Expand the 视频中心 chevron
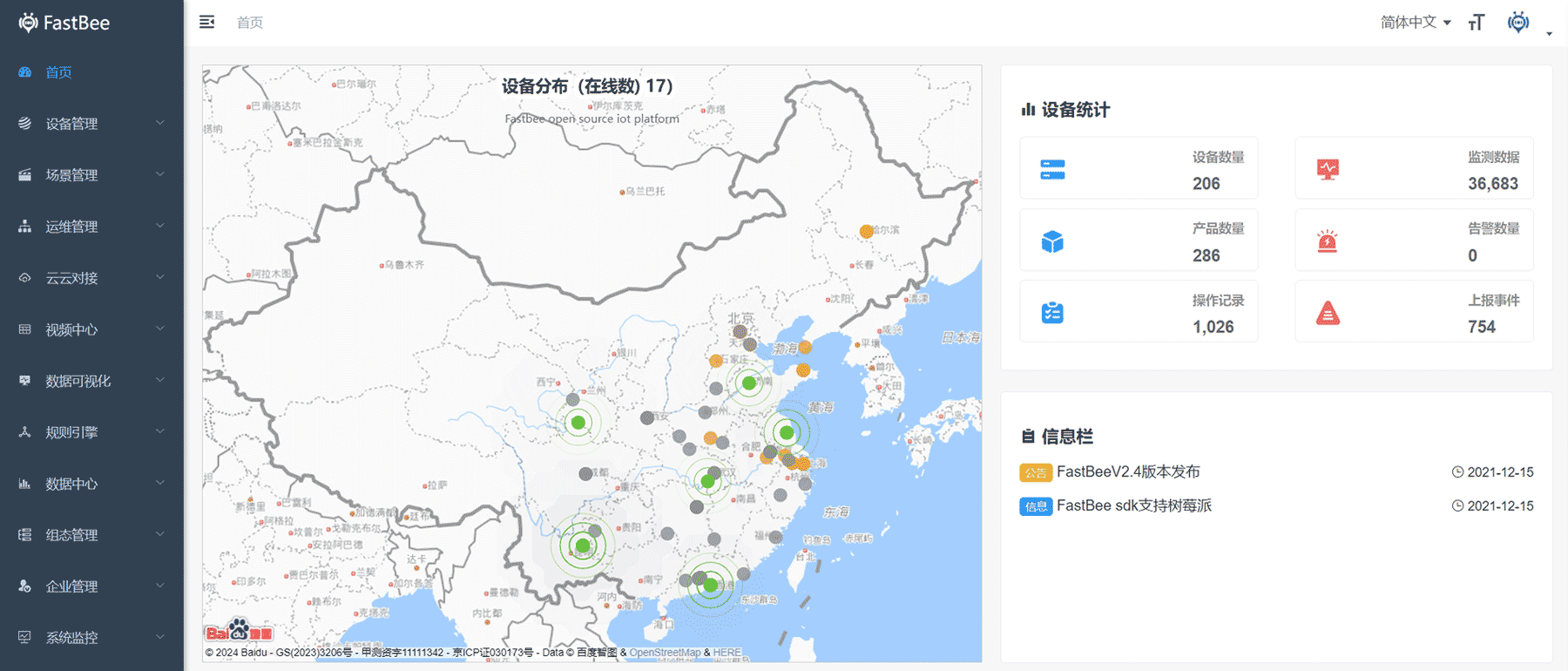Image resolution: width=1568 pixels, height=671 pixels. pos(160,329)
